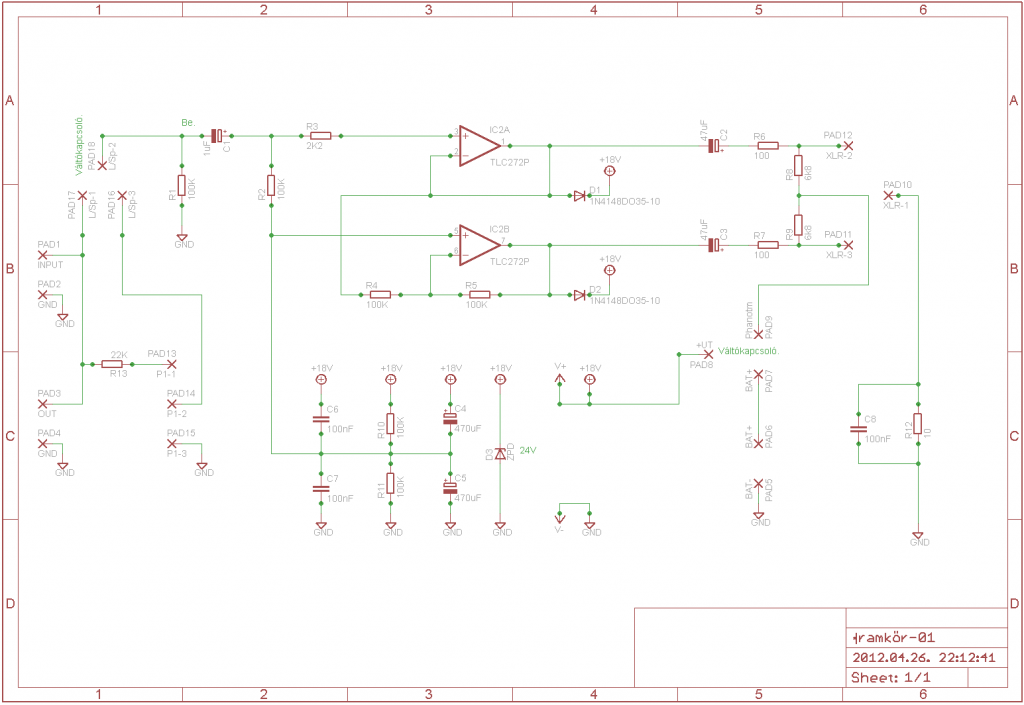Select the C8 100nF capacitor symbol
The width and height of the screenshot is (1024, 705).
pos(858,429)
